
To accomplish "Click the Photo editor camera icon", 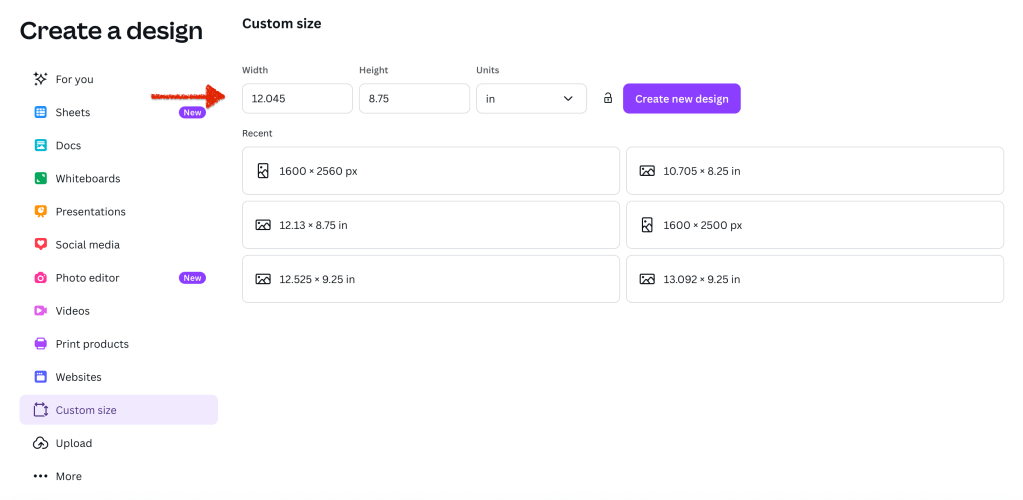I will tap(41, 278).
